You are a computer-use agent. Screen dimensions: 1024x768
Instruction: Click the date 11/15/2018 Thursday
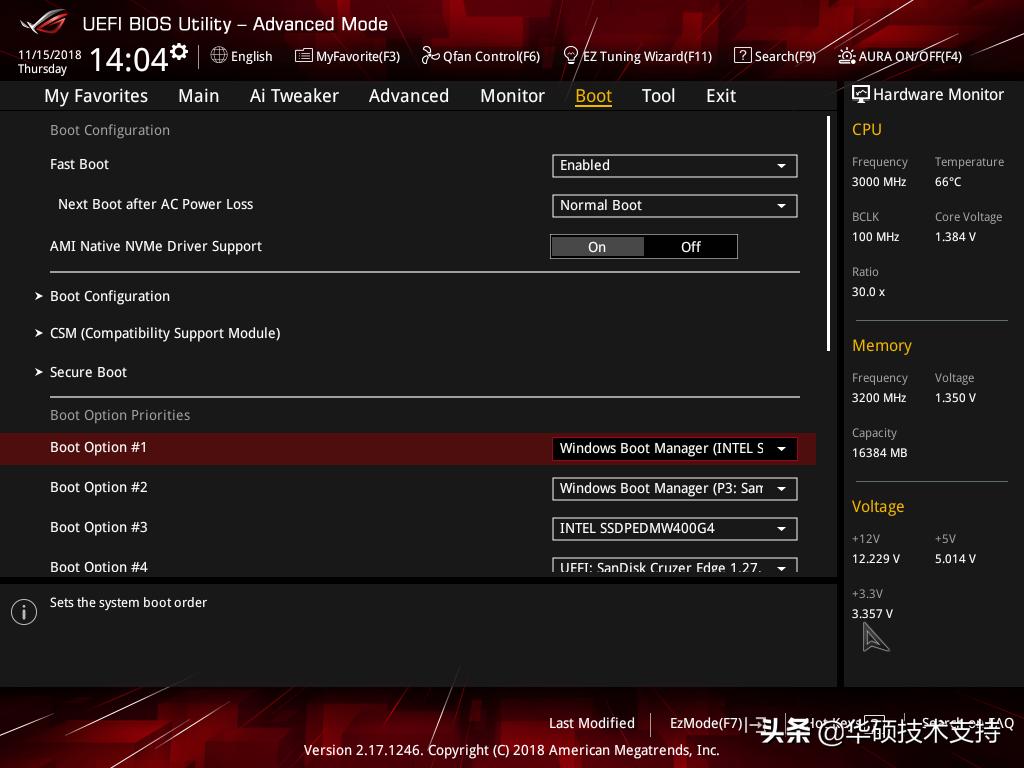click(x=50, y=61)
